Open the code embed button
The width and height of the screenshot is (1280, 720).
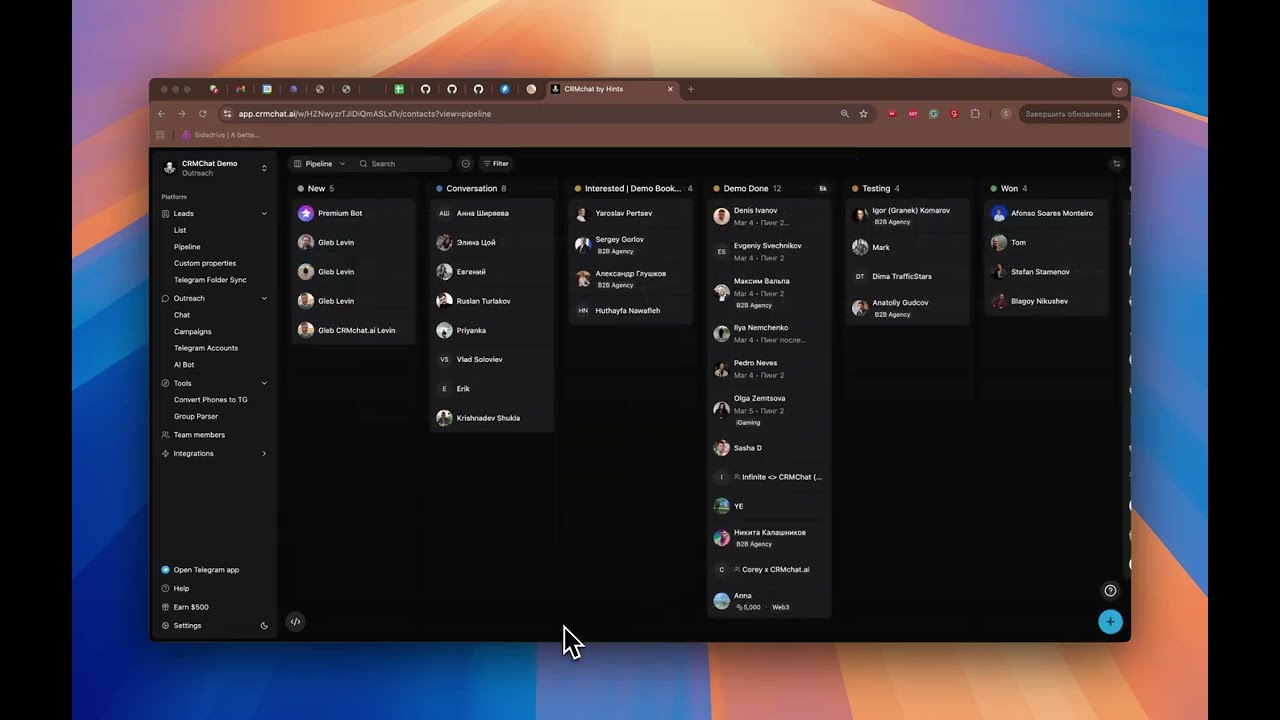point(295,622)
